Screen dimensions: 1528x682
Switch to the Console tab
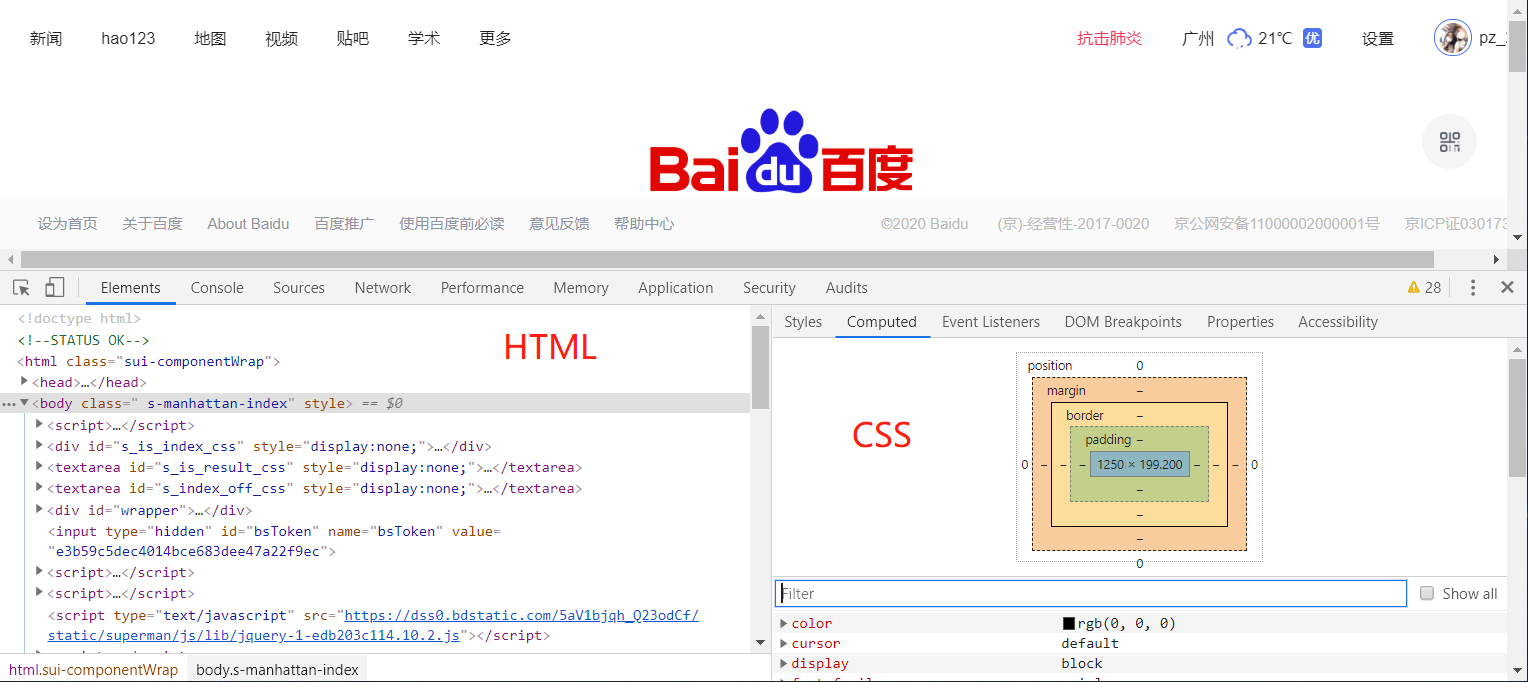tap(217, 288)
